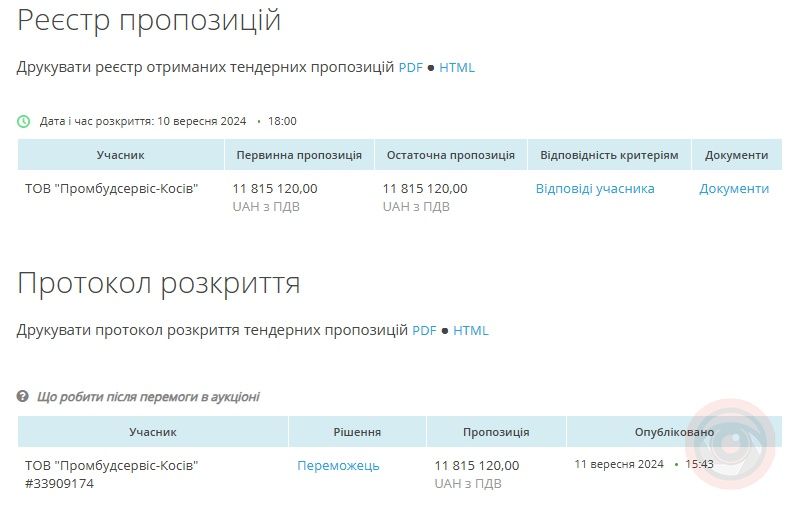Select published time 15:43
801x516 pixels.
click(699, 464)
